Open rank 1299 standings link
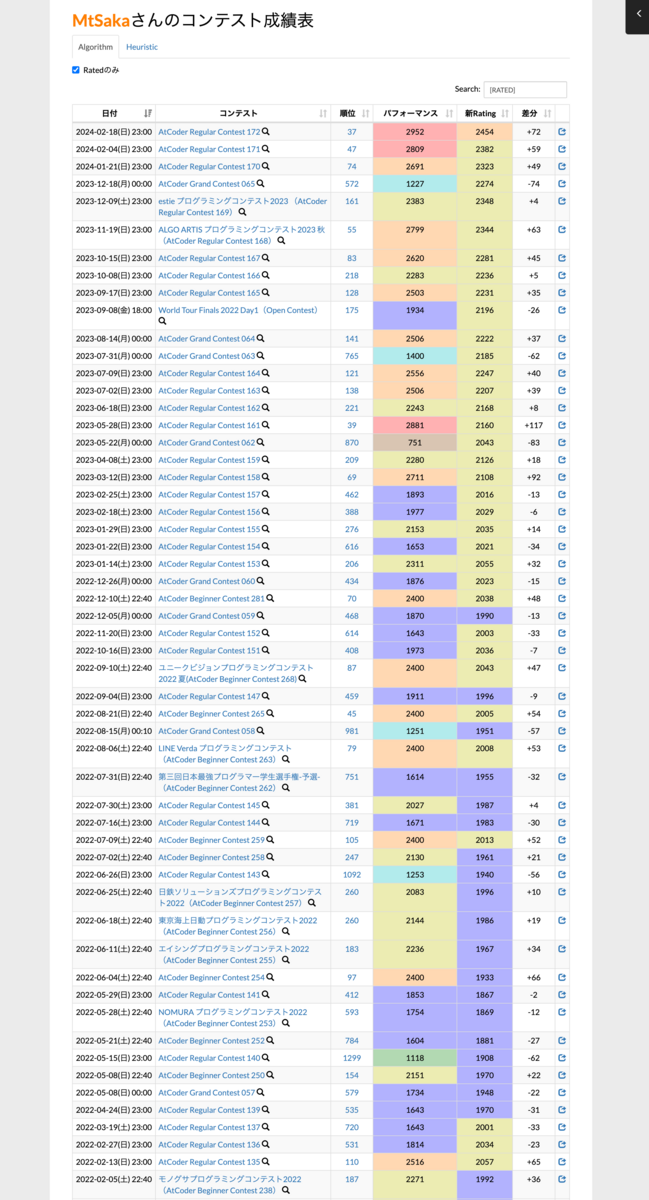The height and width of the screenshot is (1200, 649). tap(352, 1058)
